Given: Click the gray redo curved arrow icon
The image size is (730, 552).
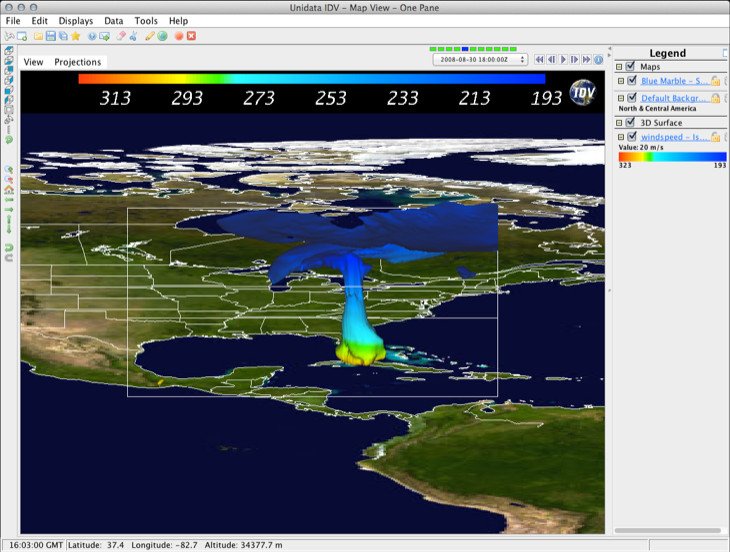Looking at the screenshot, I should (9, 257).
